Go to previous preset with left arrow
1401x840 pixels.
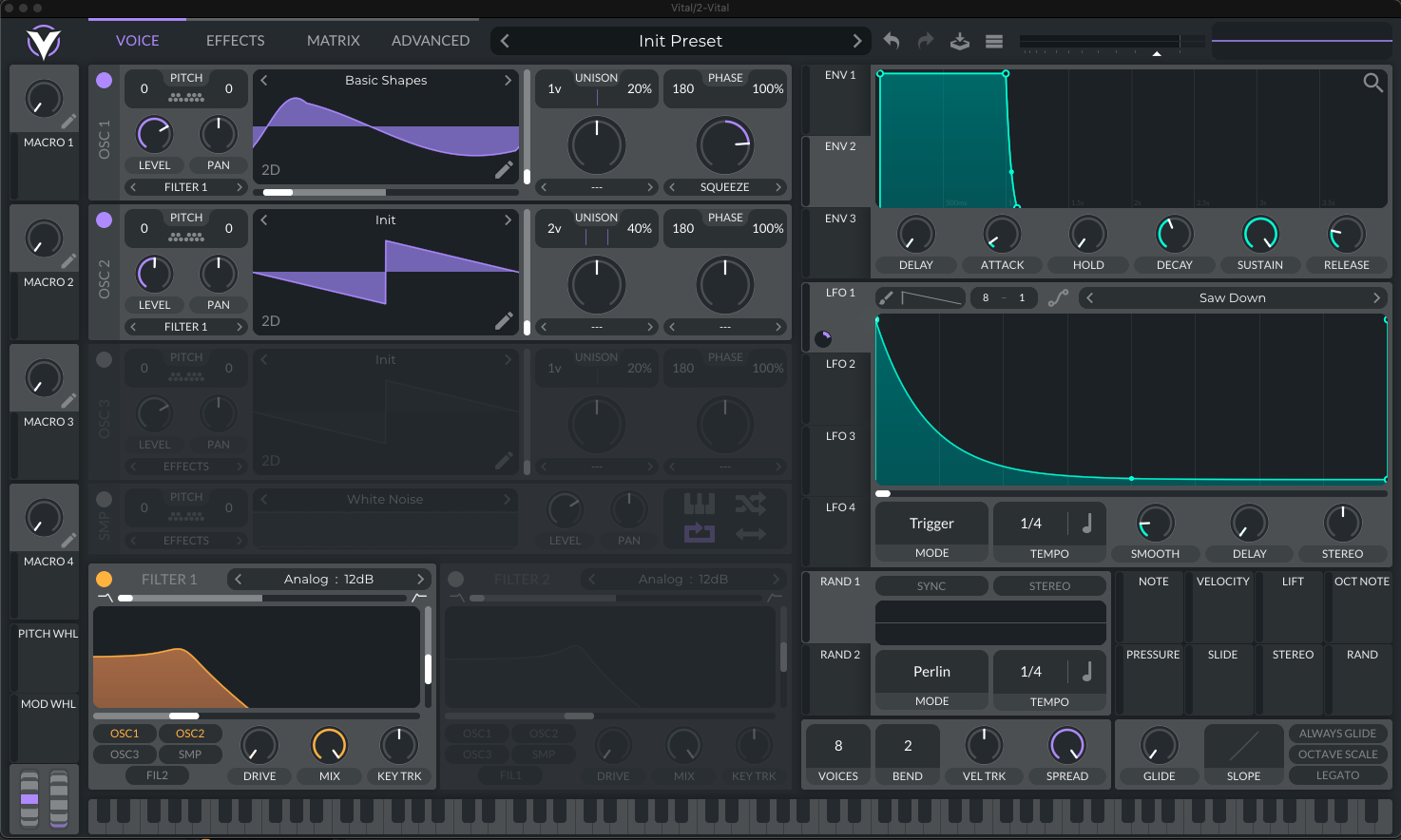(505, 41)
